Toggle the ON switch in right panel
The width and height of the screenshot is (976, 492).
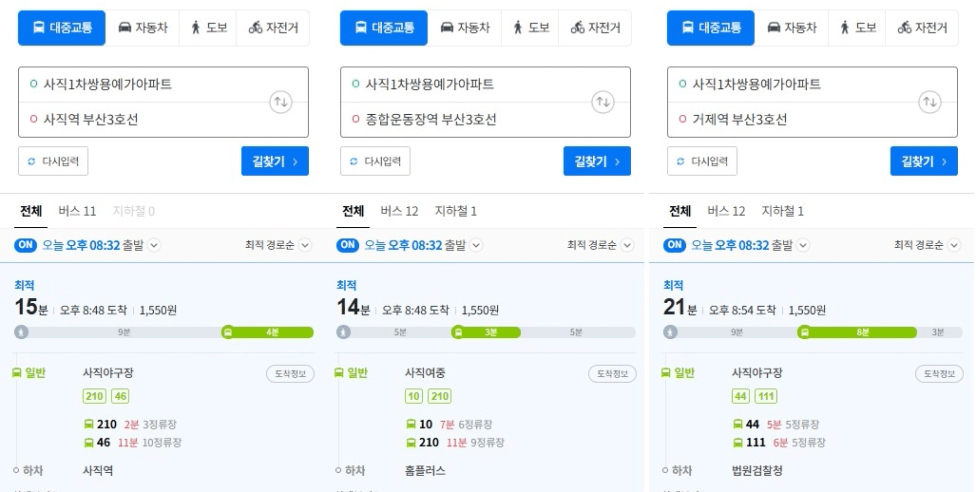pos(674,245)
